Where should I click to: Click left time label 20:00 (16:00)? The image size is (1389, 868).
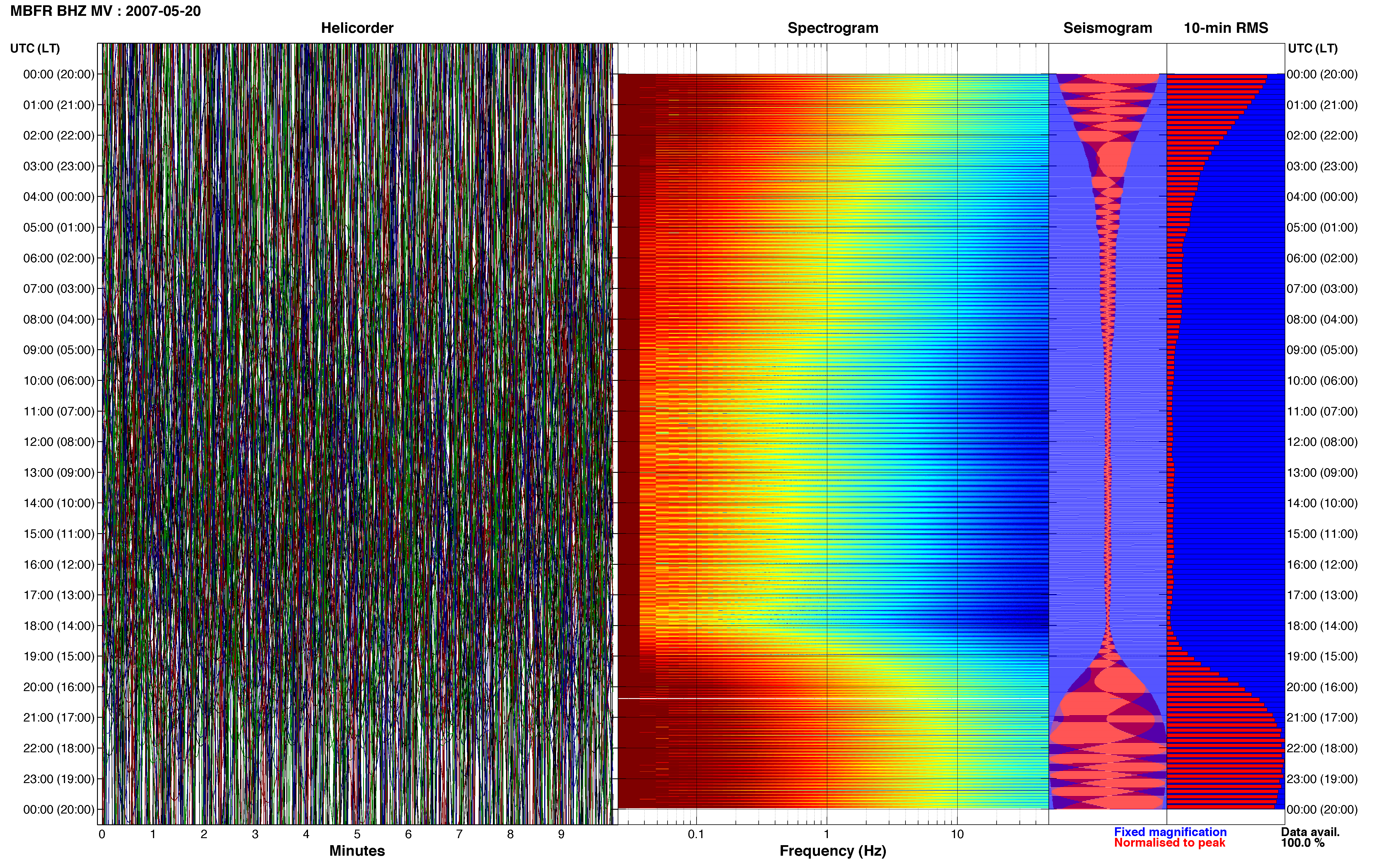pos(59,687)
